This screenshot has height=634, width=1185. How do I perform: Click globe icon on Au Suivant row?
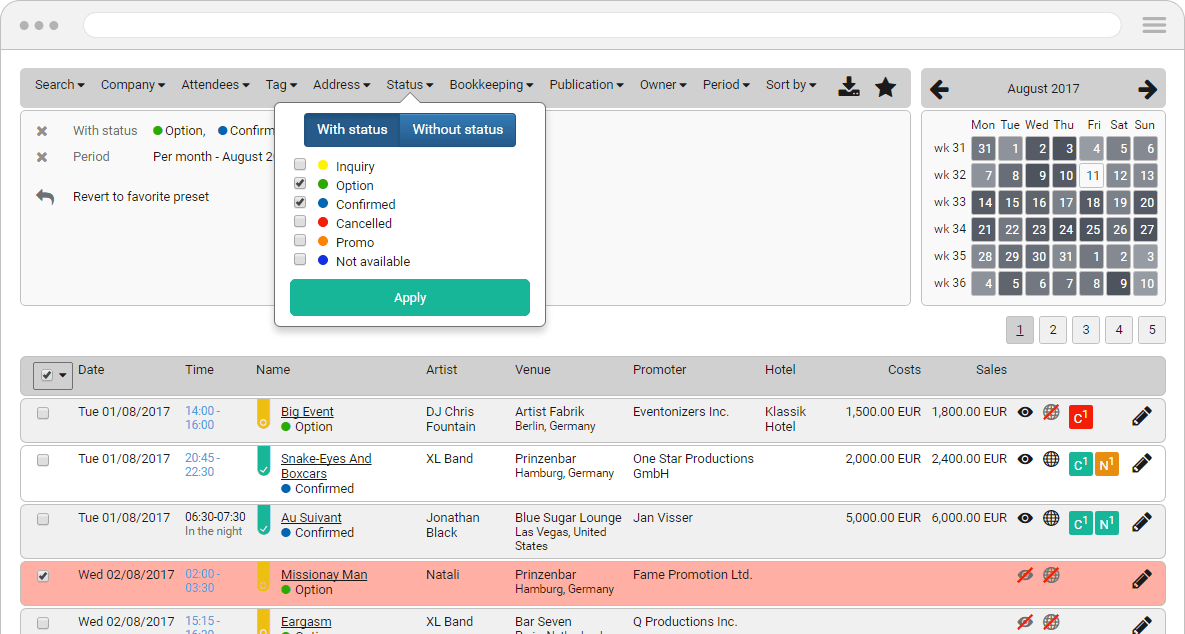(x=1051, y=518)
